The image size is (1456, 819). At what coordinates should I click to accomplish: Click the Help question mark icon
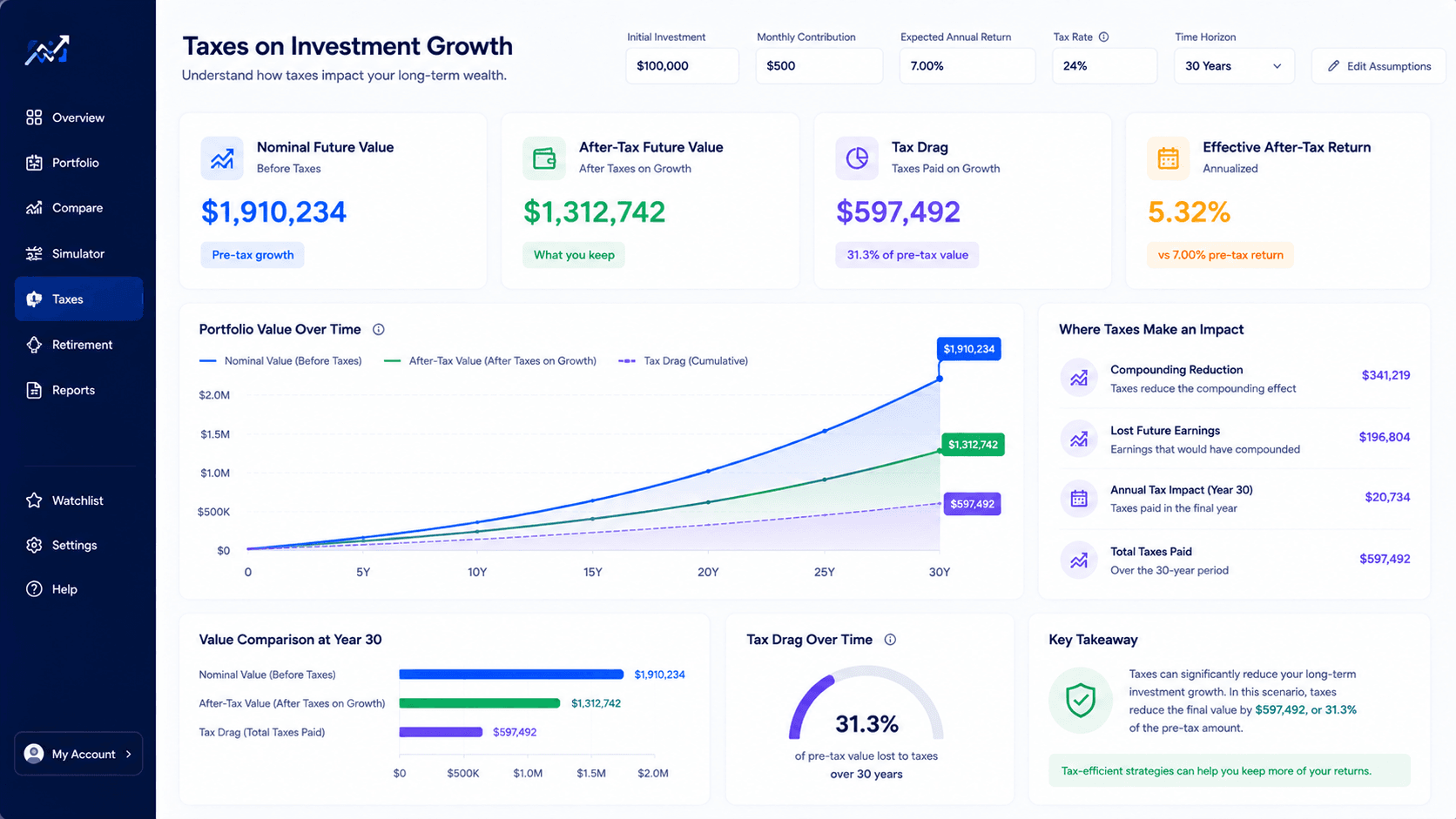coord(34,589)
